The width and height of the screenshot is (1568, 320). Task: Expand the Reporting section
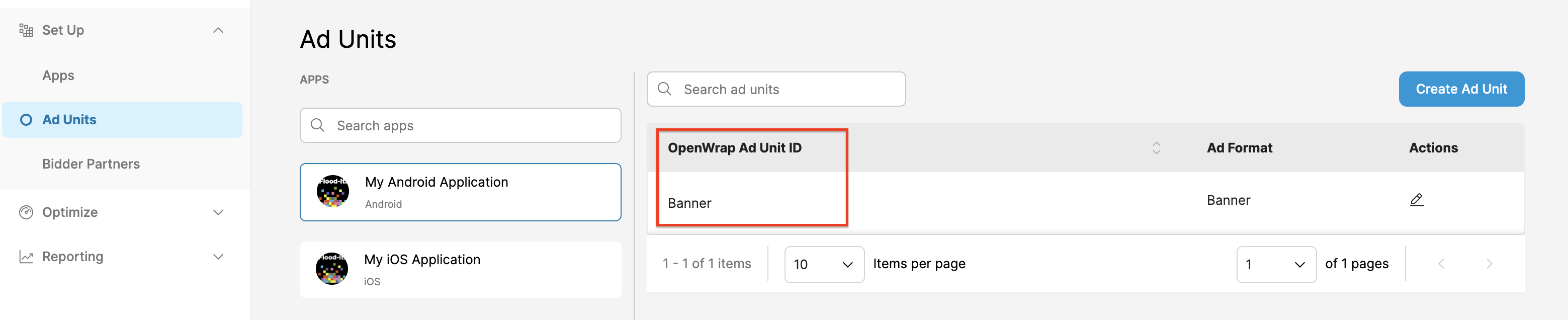(x=217, y=256)
